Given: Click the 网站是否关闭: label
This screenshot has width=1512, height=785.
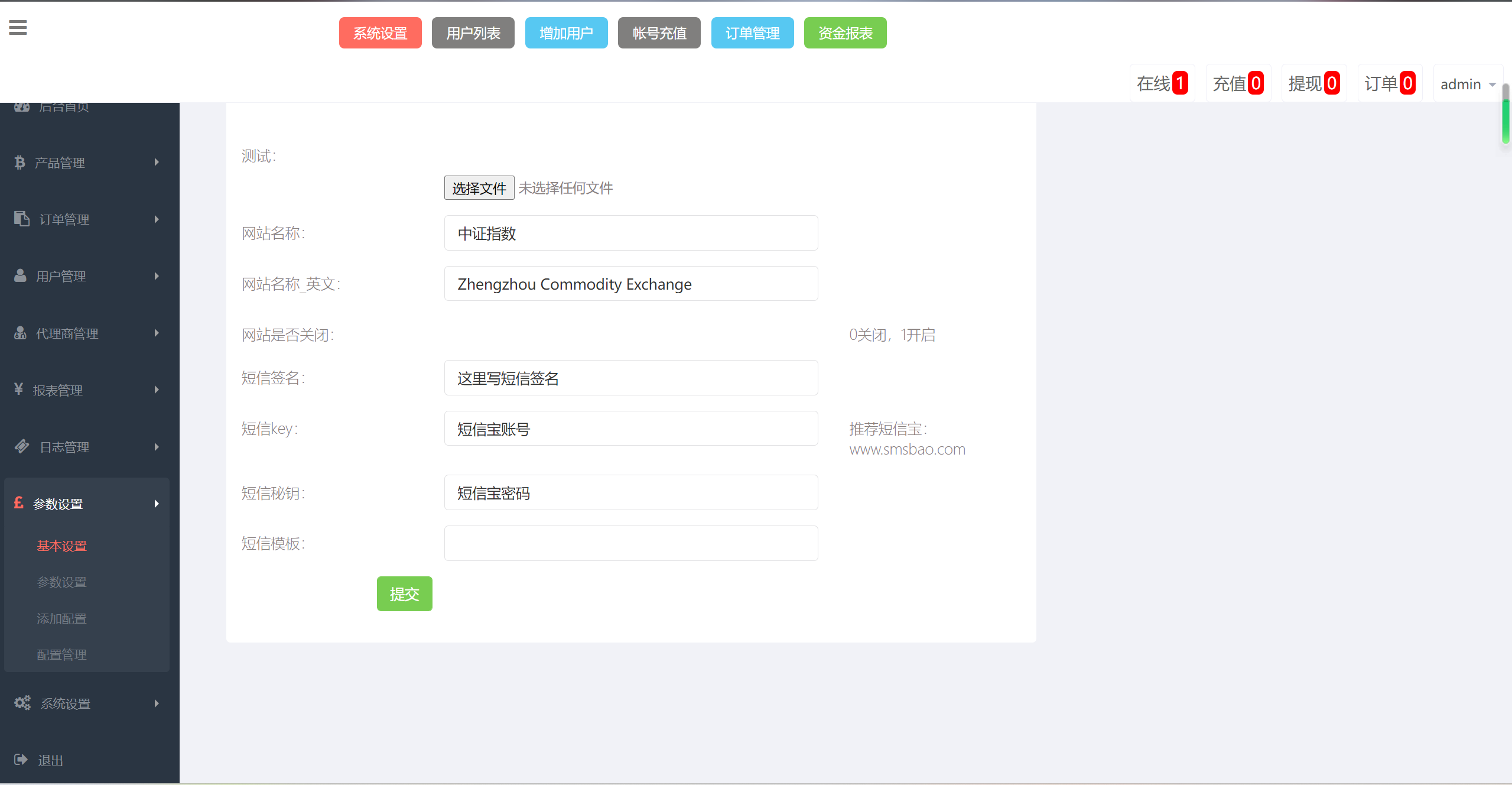Looking at the screenshot, I should click(288, 335).
